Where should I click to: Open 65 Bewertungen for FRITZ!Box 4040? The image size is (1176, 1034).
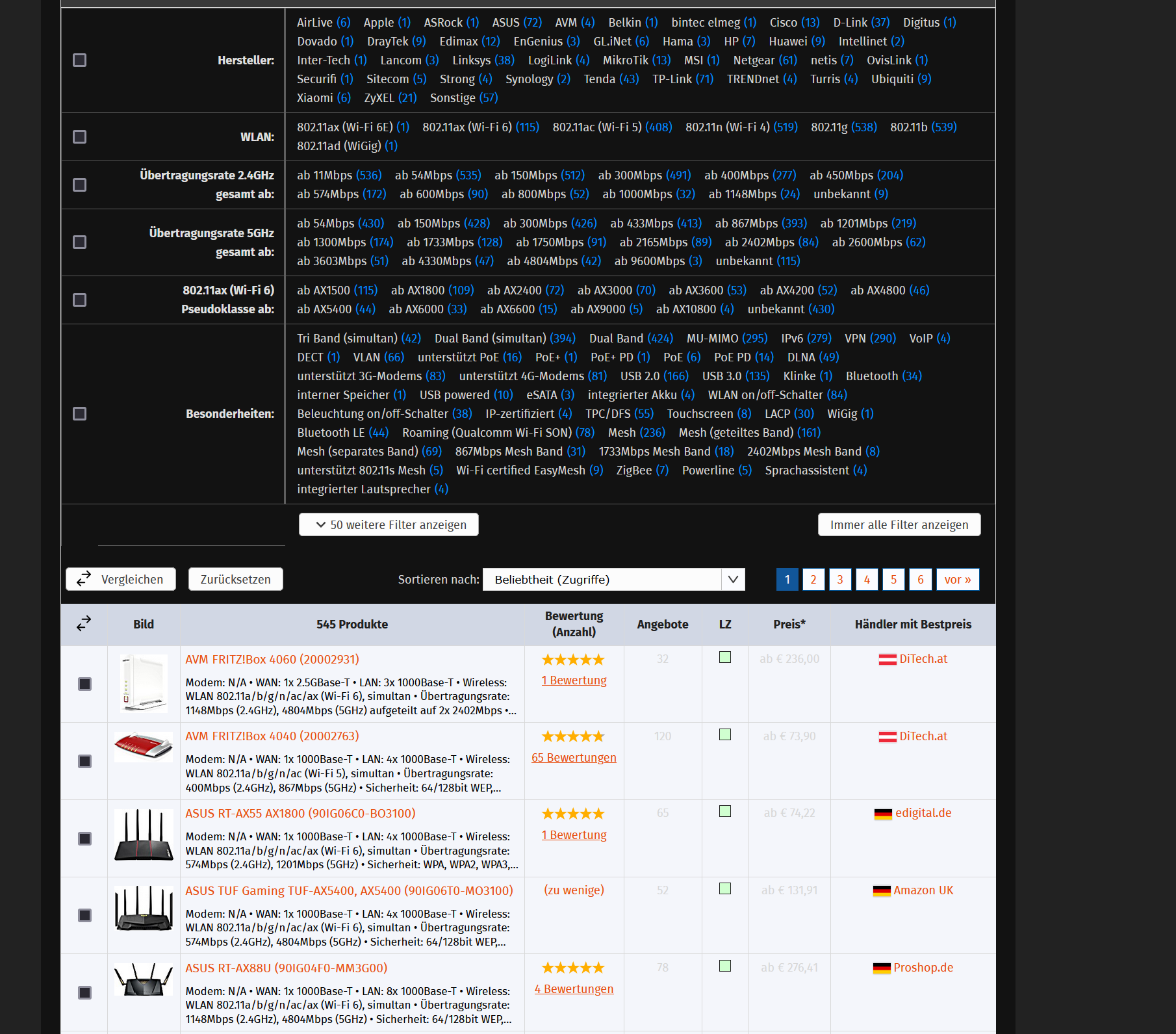click(x=574, y=757)
